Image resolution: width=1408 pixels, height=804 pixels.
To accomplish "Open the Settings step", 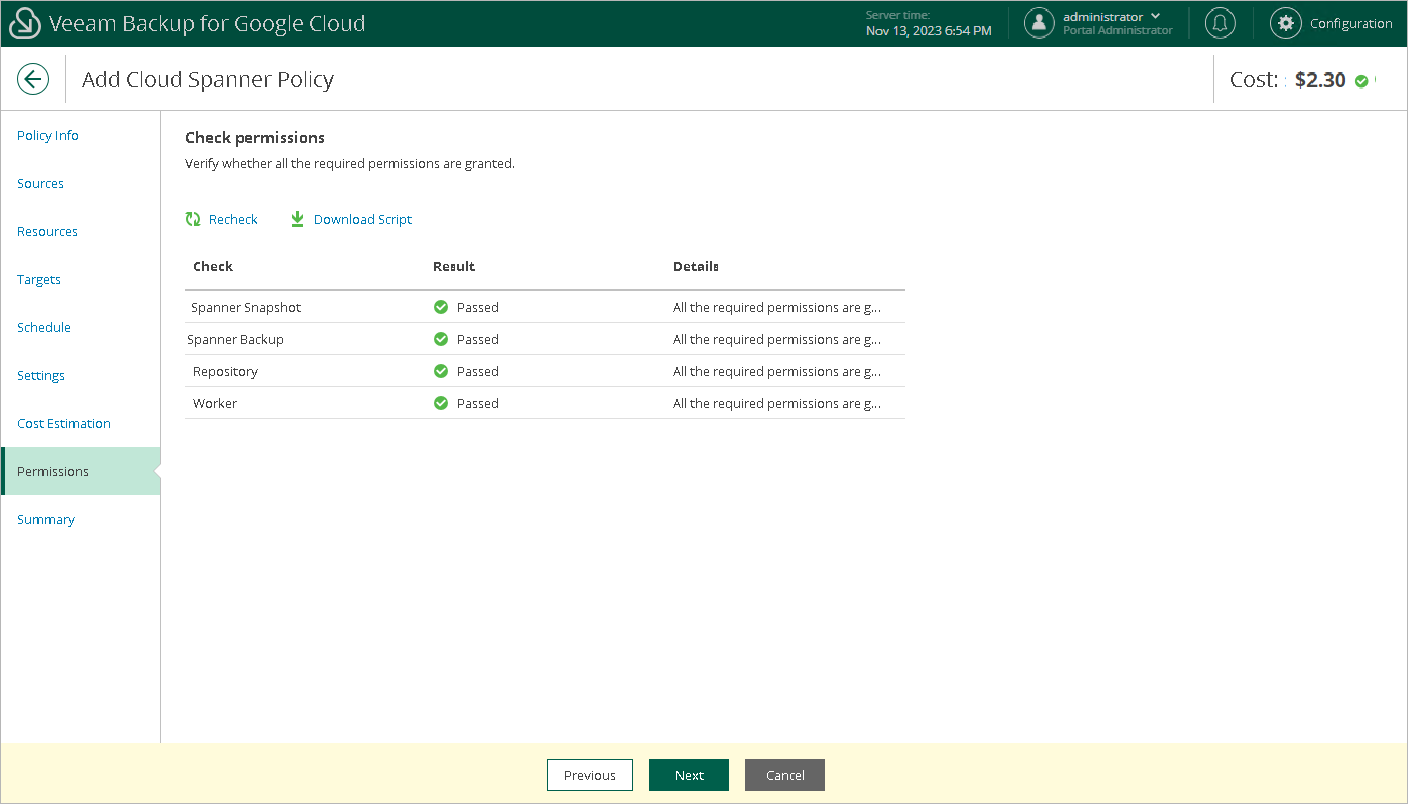I will click(41, 375).
